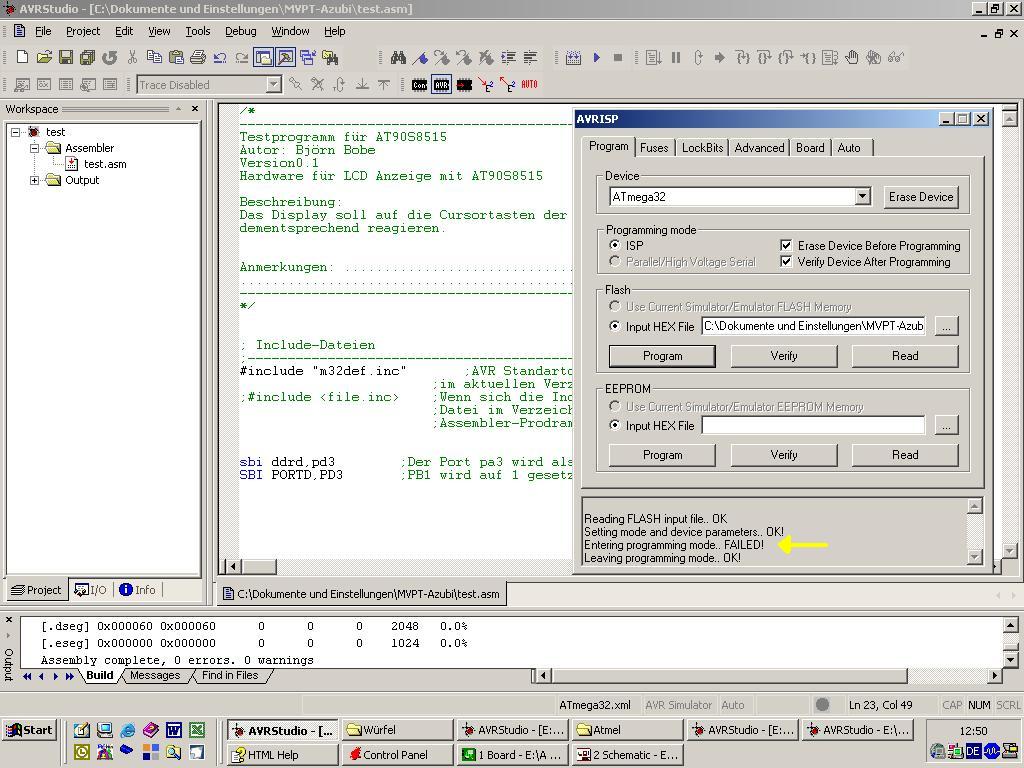Click the Print icon in toolbar
This screenshot has width=1024, height=768.
198,58
